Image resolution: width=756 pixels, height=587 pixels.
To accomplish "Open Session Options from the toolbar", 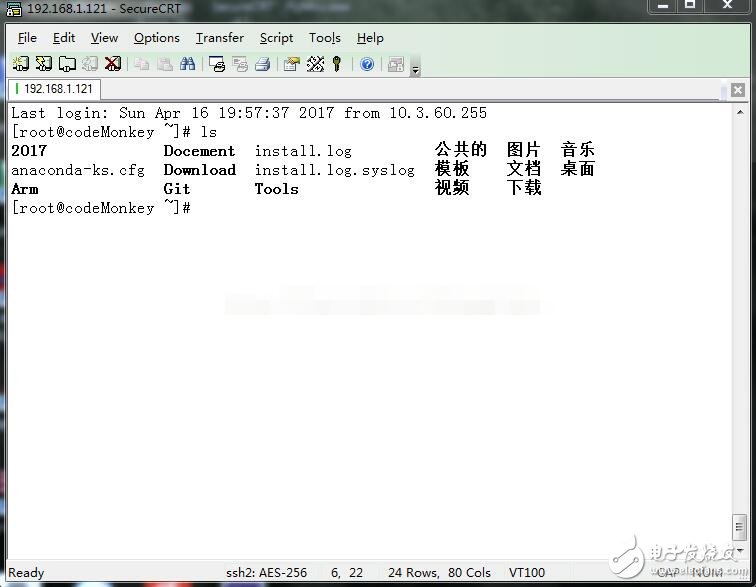I will coord(291,64).
